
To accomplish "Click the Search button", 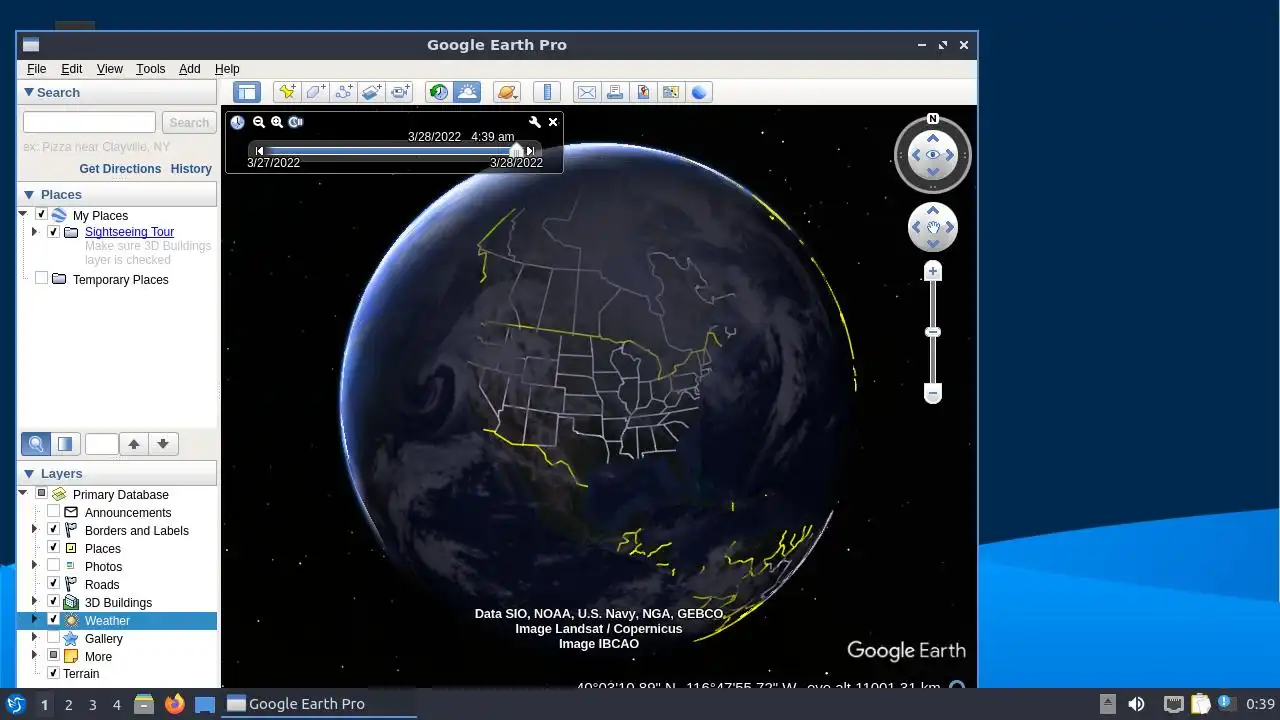I will pos(189,122).
